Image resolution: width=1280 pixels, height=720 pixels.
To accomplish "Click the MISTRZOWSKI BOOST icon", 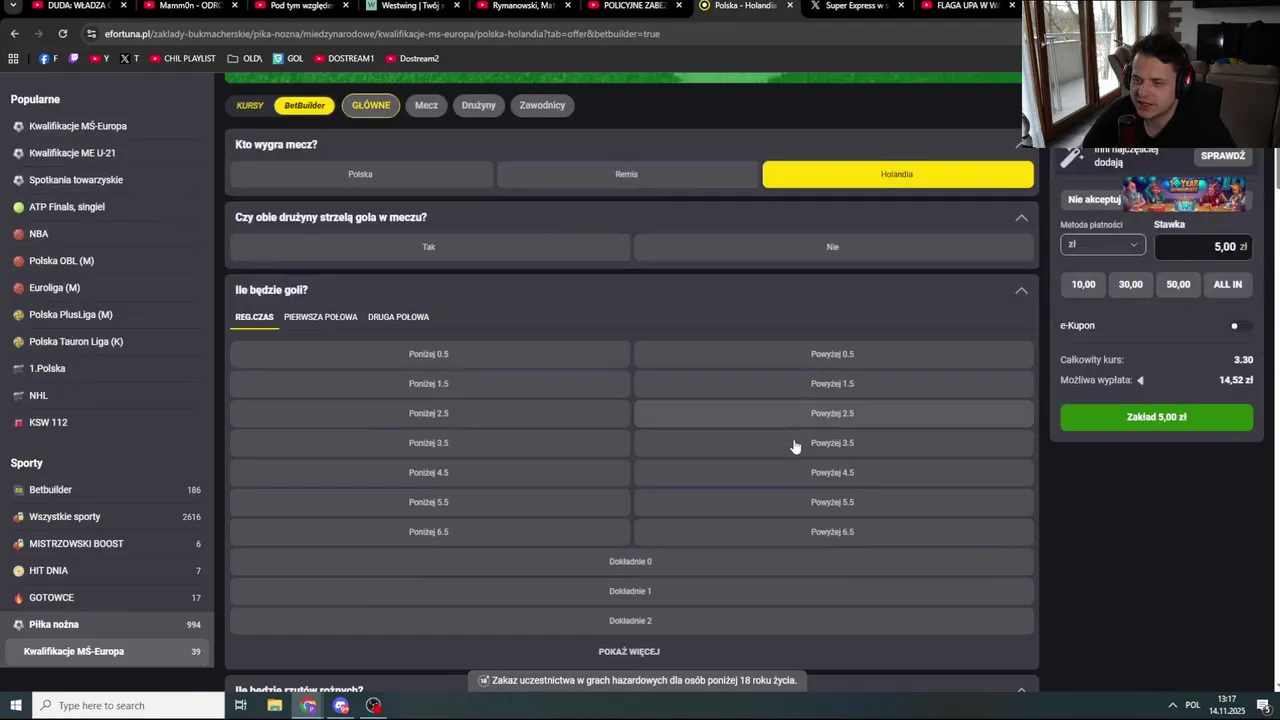I will coord(18,544).
